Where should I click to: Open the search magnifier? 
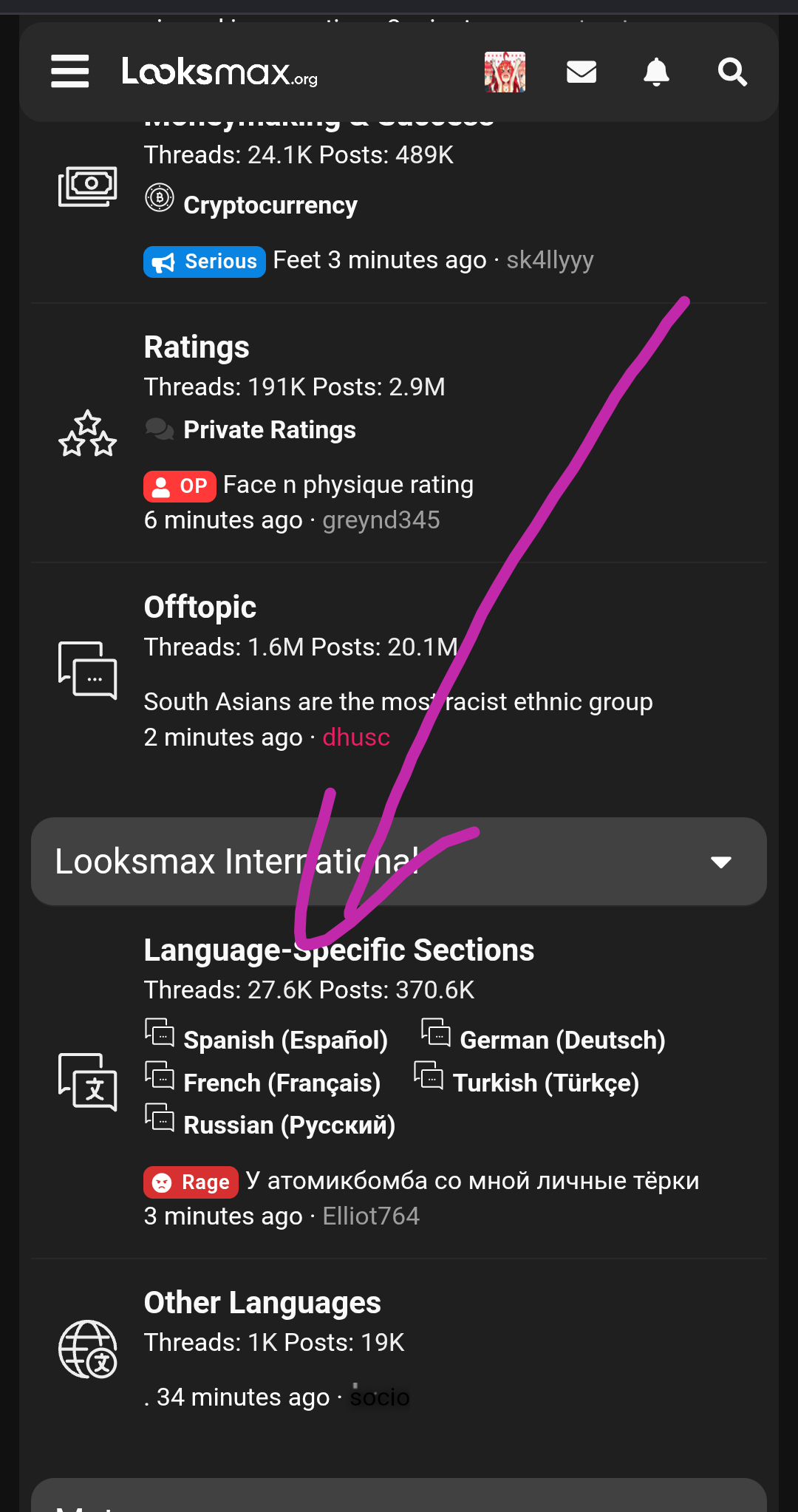[732, 72]
